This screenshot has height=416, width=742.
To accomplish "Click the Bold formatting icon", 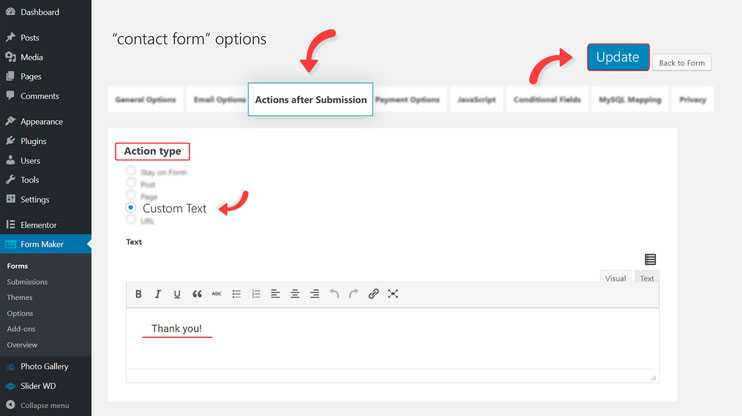I will pos(138,294).
